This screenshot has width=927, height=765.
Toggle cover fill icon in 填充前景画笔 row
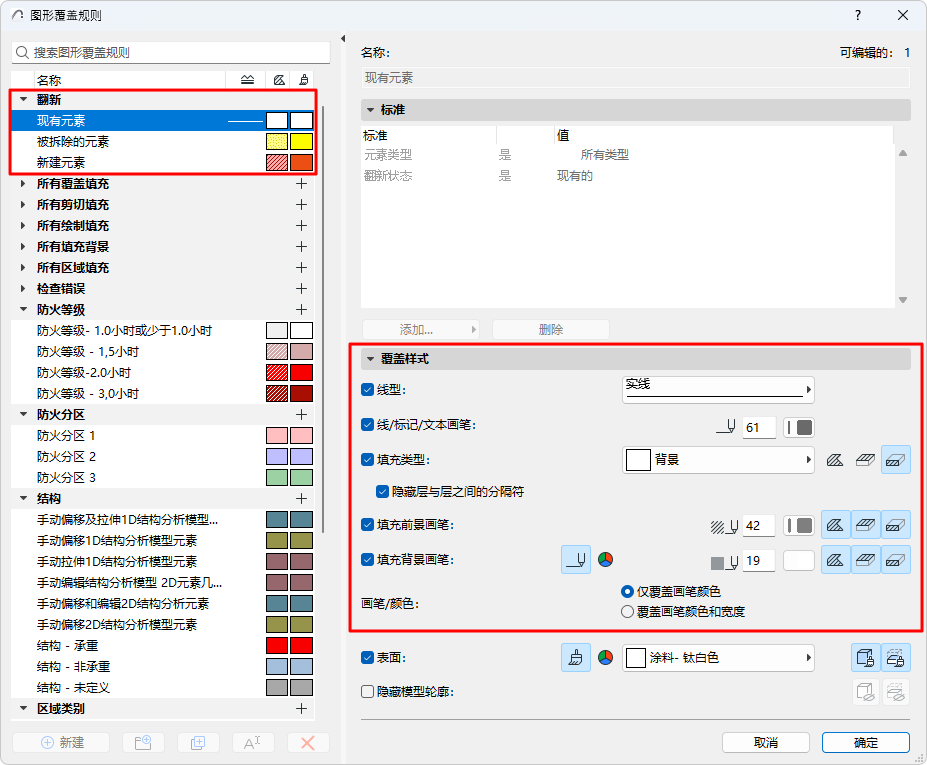pyautogui.click(x=866, y=525)
